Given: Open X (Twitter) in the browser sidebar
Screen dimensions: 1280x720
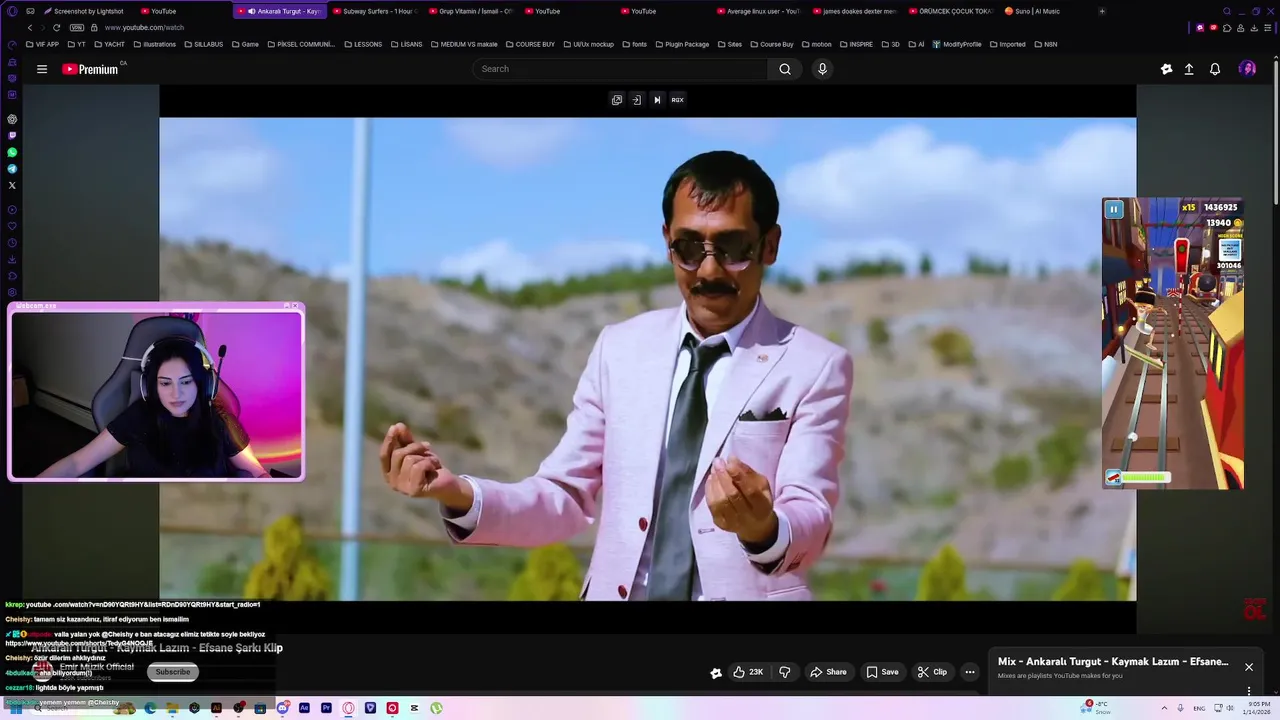Looking at the screenshot, I should (12, 185).
